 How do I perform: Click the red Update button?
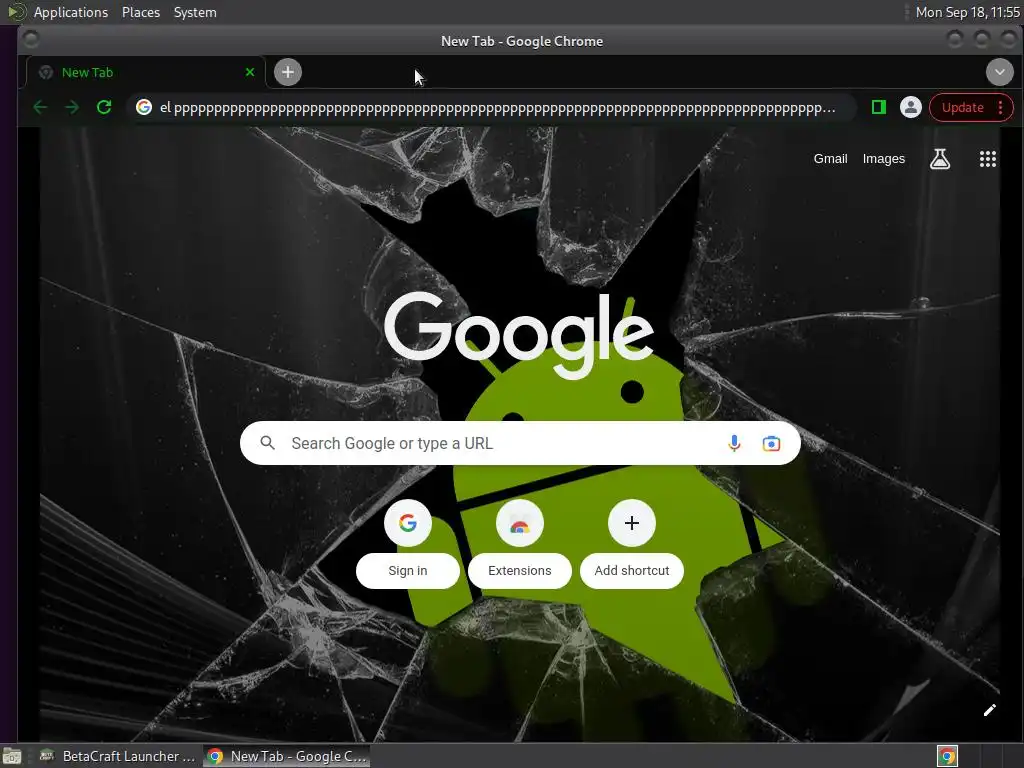coord(963,108)
